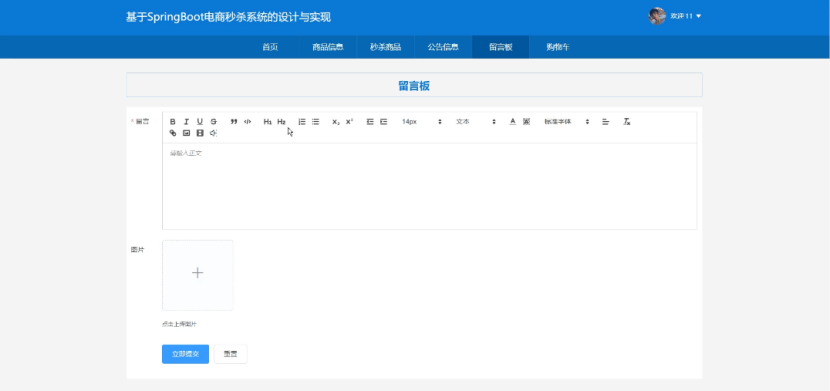Screen dimensions: 830x391
Task: Apply superscript formatting
Action: coord(349,122)
